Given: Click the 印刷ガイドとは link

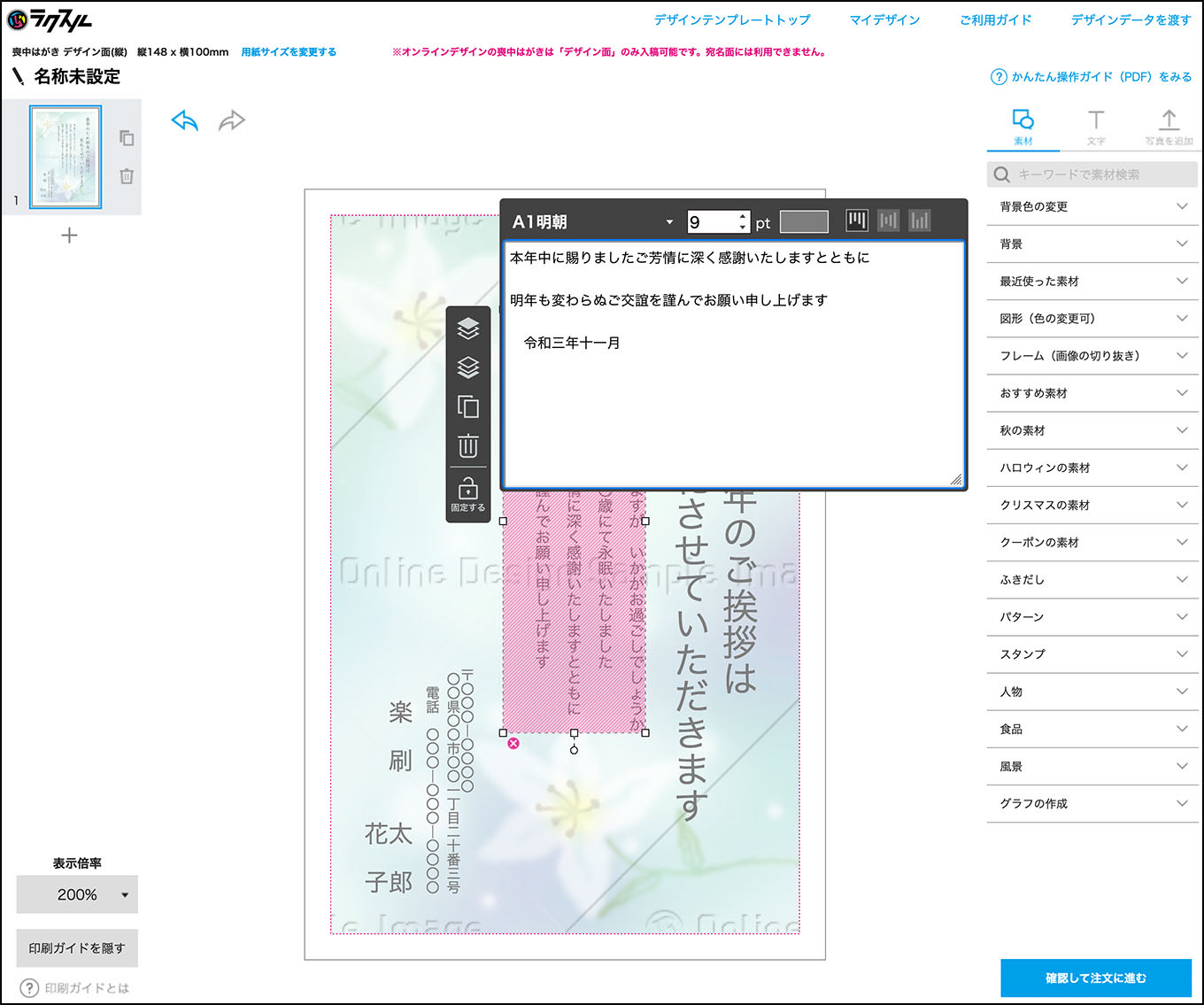Looking at the screenshot, I should pos(87,988).
